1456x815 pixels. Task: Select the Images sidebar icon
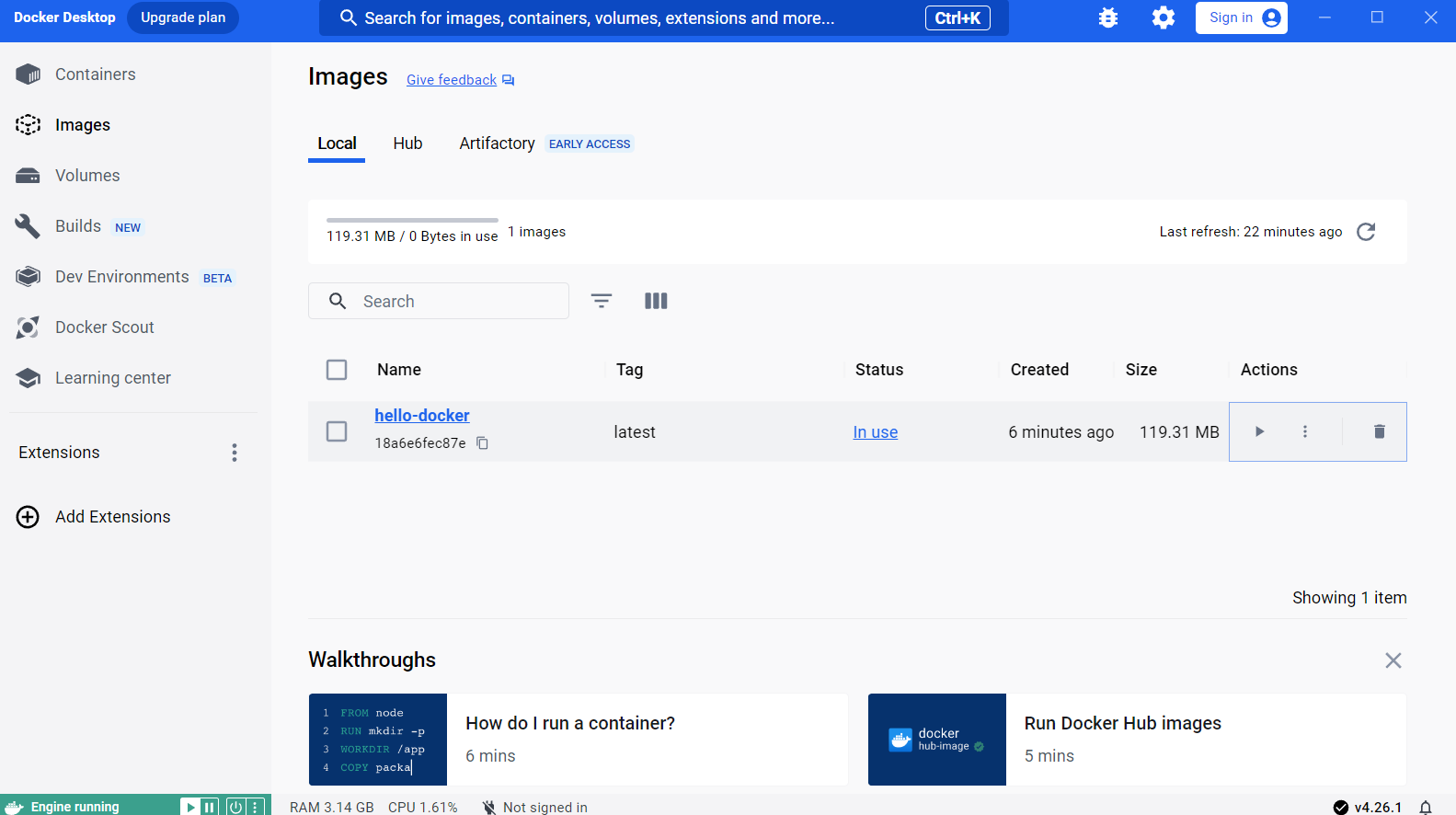[x=29, y=125]
